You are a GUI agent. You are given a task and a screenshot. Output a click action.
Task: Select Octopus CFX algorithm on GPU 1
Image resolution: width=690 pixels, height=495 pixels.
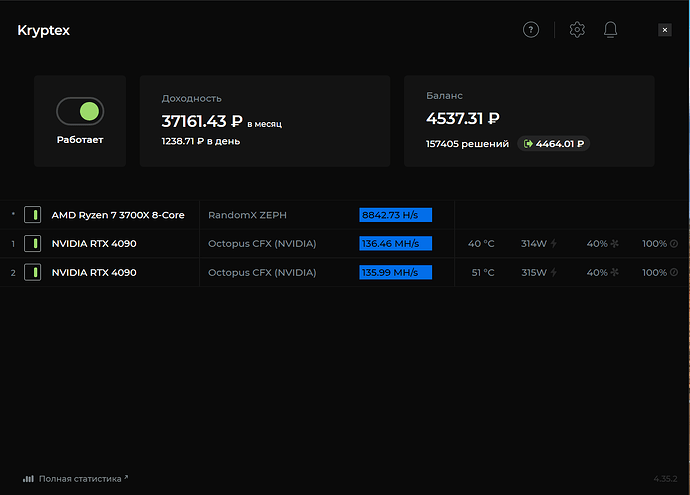pyautogui.click(x=262, y=244)
